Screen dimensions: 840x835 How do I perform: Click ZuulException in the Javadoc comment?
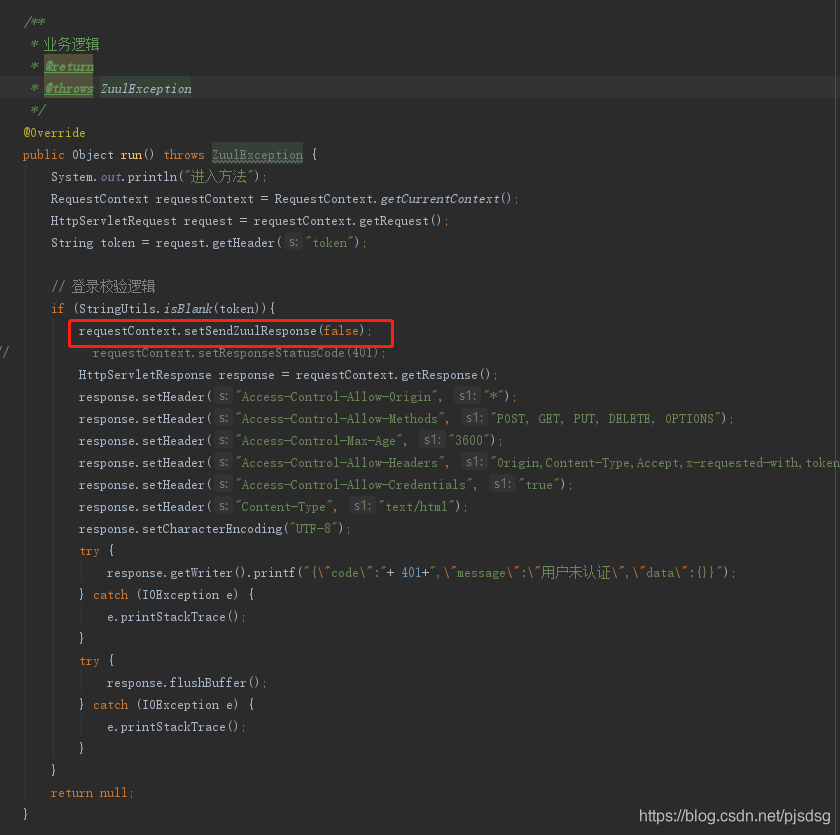pos(146,88)
